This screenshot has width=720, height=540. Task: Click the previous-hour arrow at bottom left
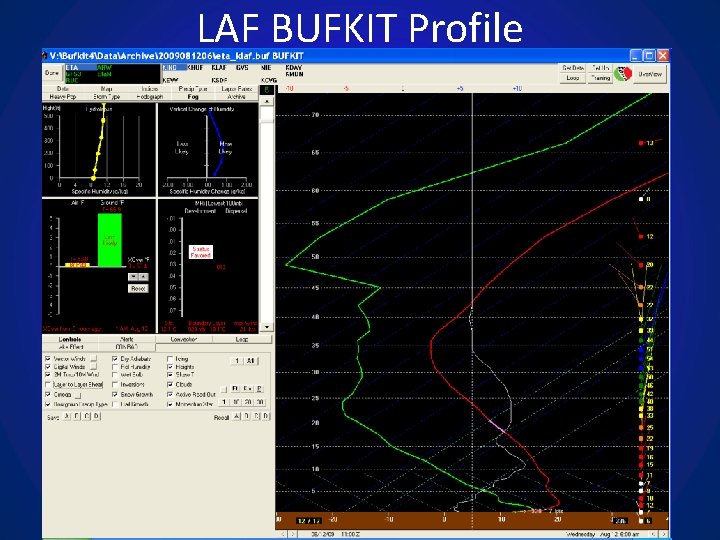coord(282,534)
